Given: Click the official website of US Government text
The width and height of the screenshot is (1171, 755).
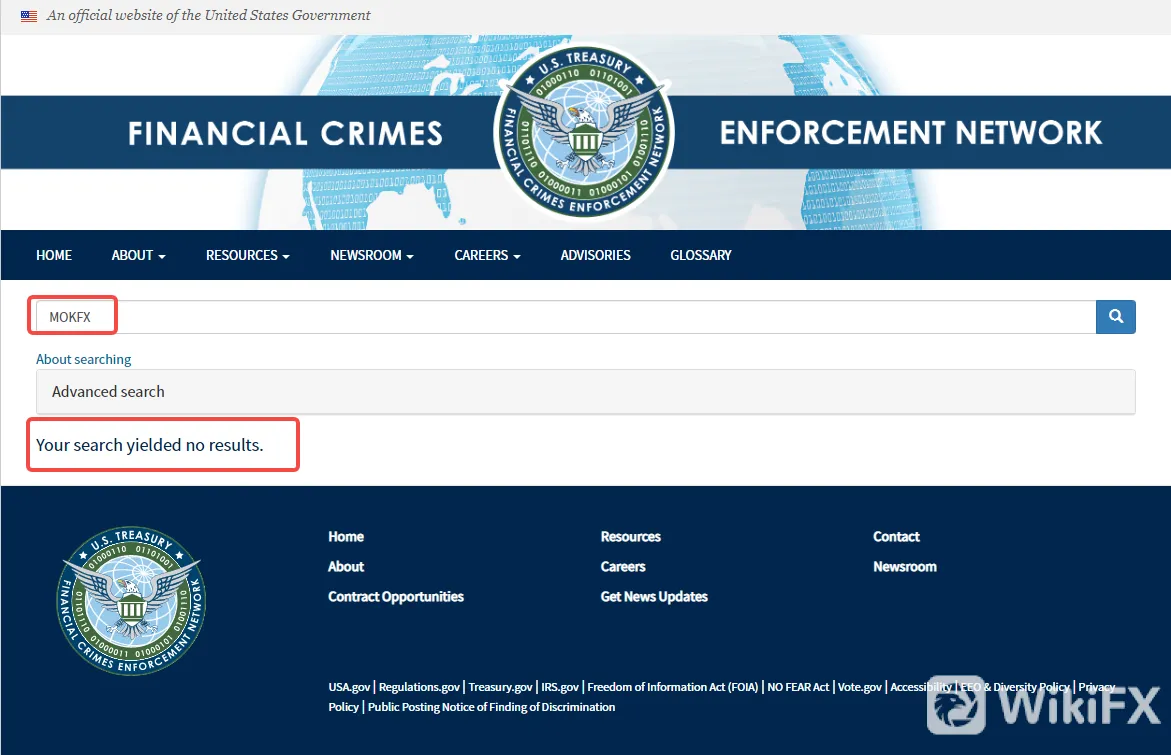Looking at the screenshot, I should coord(208,16).
